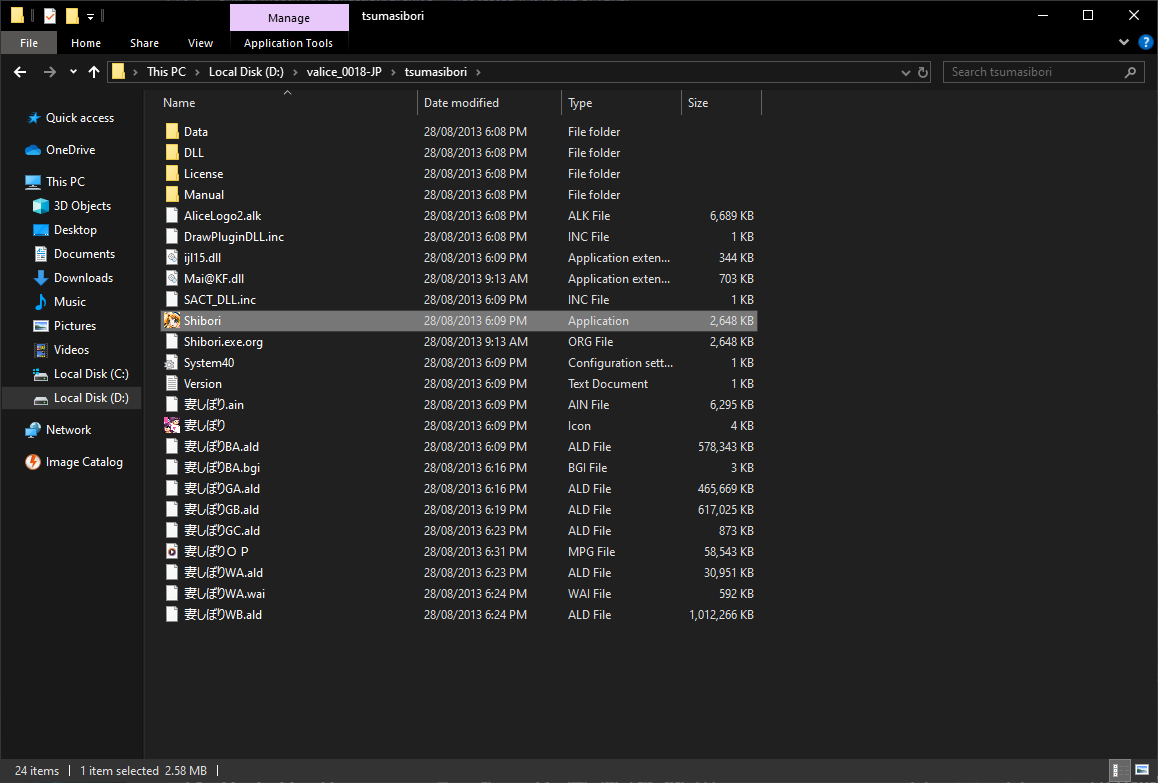Open Documents in the navigation pane

click(x=84, y=253)
